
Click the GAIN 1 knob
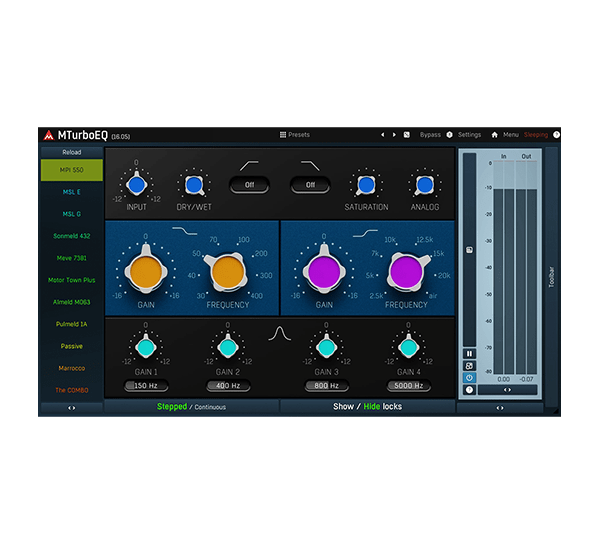point(146,347)
